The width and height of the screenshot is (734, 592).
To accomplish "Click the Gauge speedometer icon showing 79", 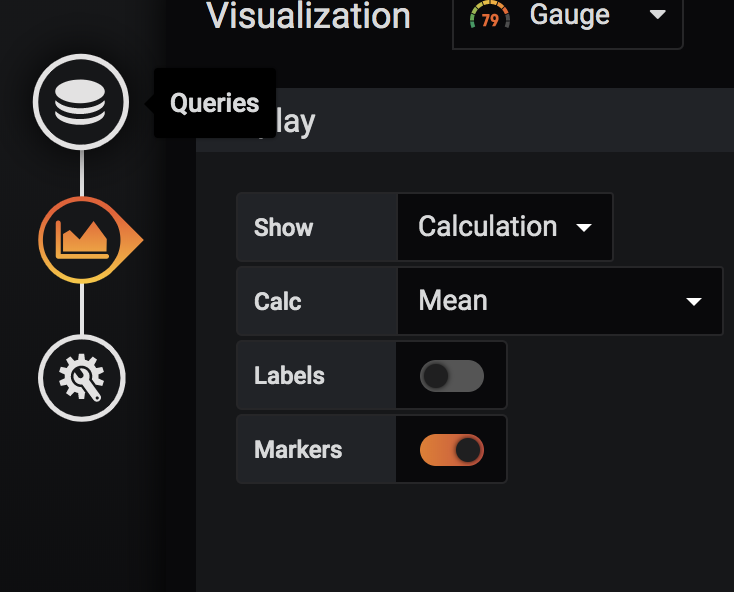I will pyautogui.click(x=489, y=16).
